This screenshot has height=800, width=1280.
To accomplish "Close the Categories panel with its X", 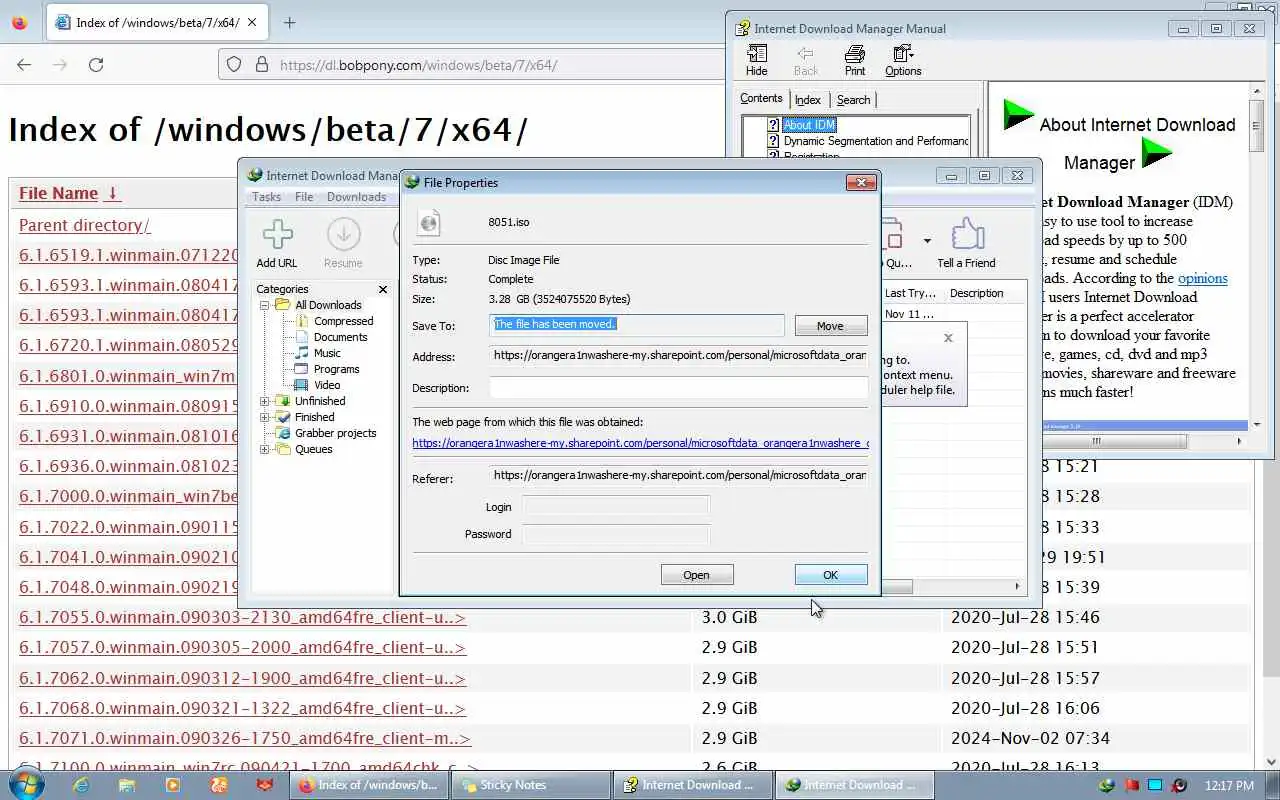I will pos(382,289).
